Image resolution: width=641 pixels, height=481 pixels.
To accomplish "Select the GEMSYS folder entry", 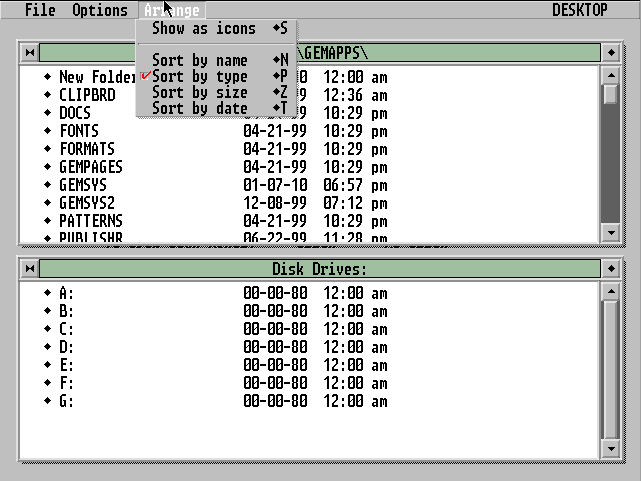I will click(83, 185).
